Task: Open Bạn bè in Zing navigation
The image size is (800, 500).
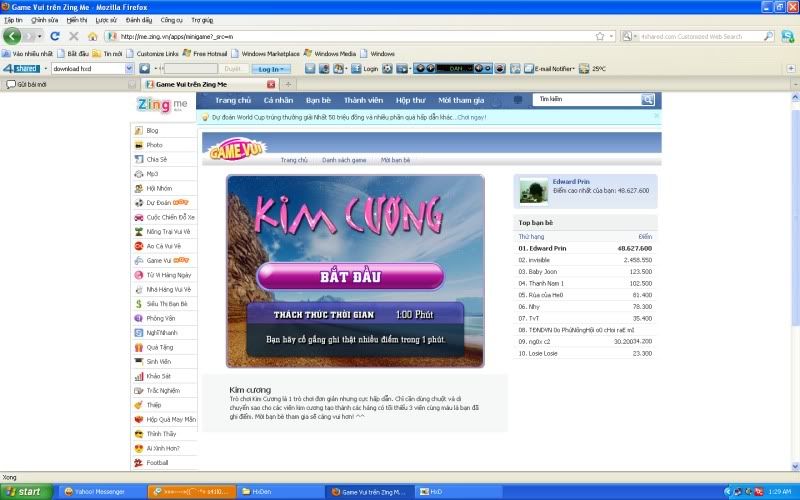Action: click(x=318, y=100)
